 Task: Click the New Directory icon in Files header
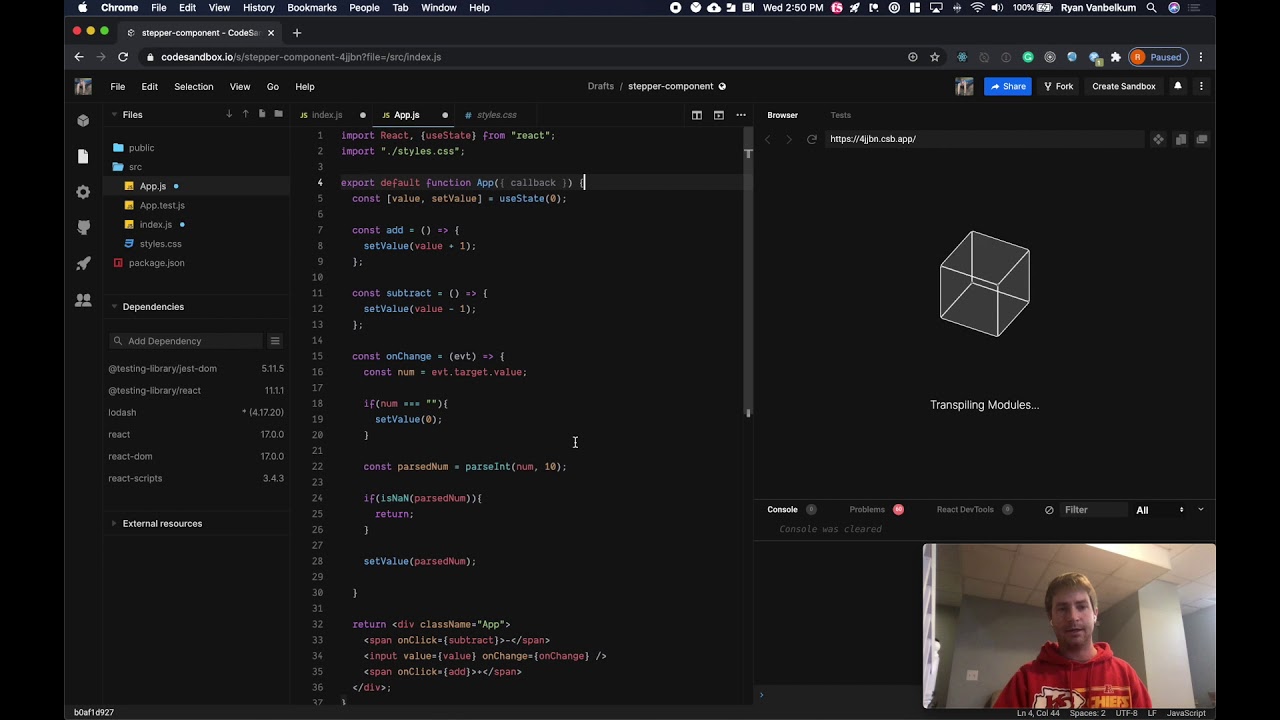[278, 114]
